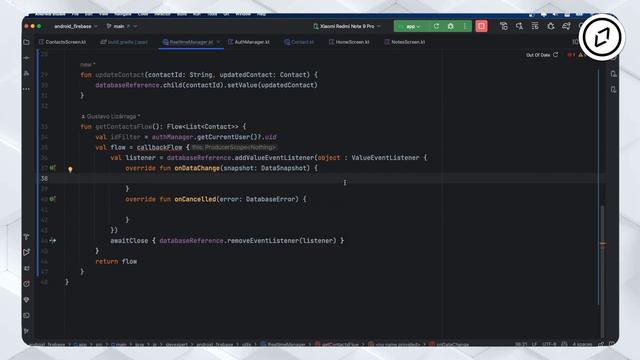Open the Contact.kt tab
This screenshot has width=640, height=360.
299,42
